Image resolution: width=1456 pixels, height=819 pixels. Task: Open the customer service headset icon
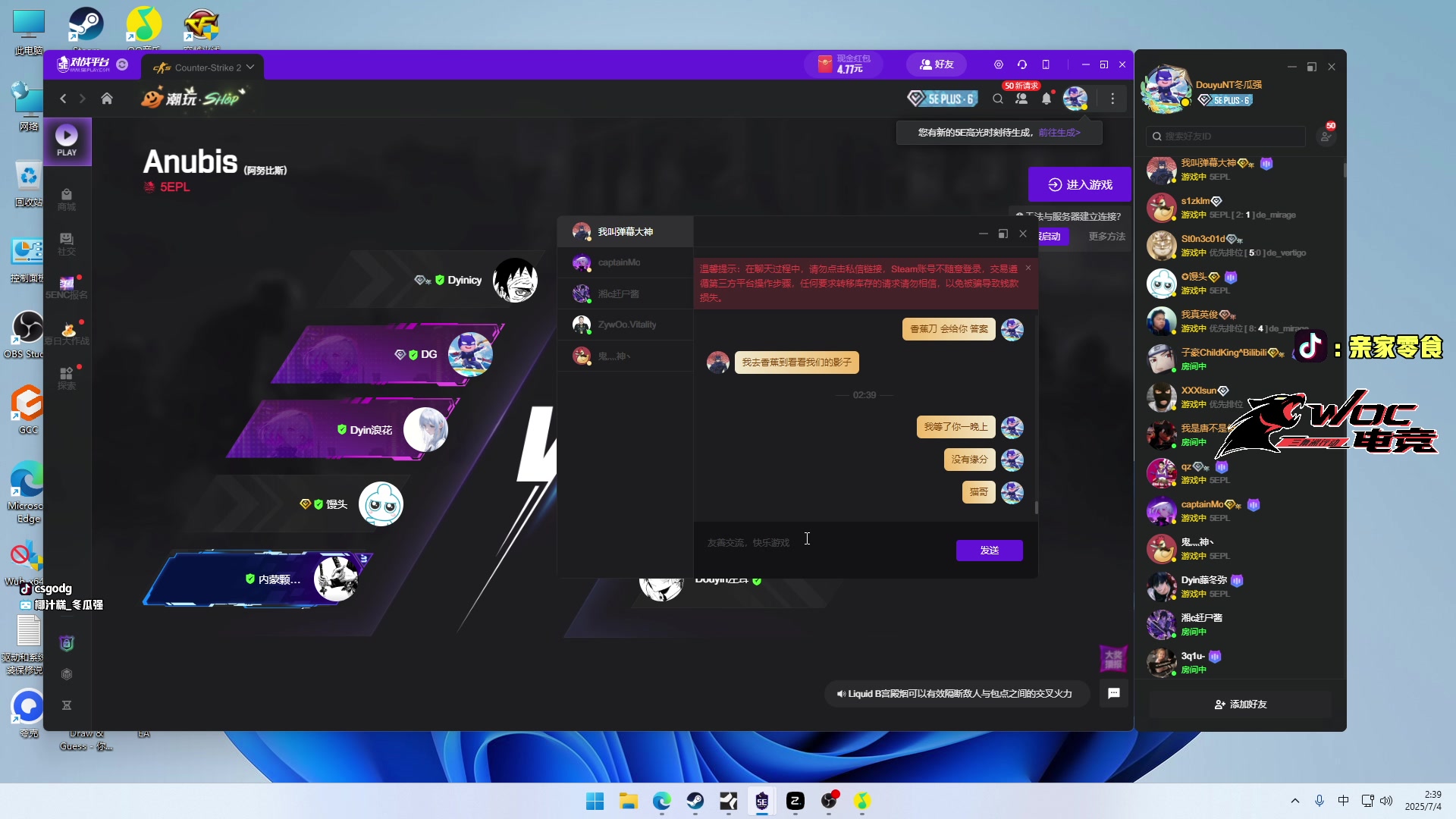1022,64
